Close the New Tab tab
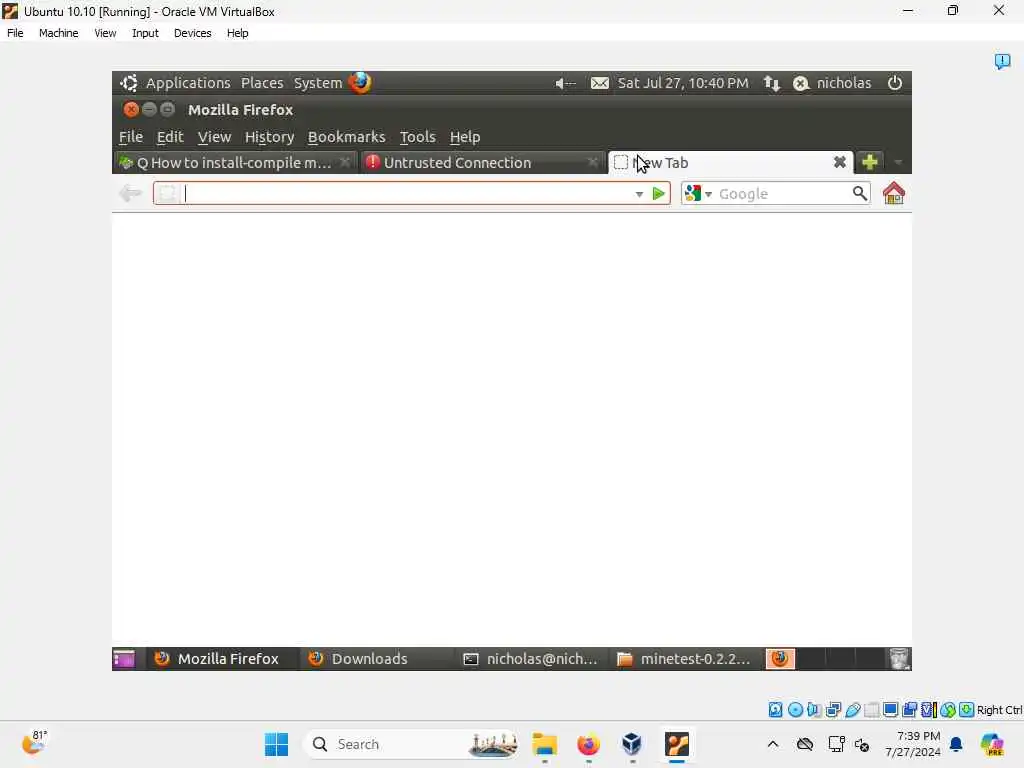Screen dimensions: 1024x768 pos(840,162)
